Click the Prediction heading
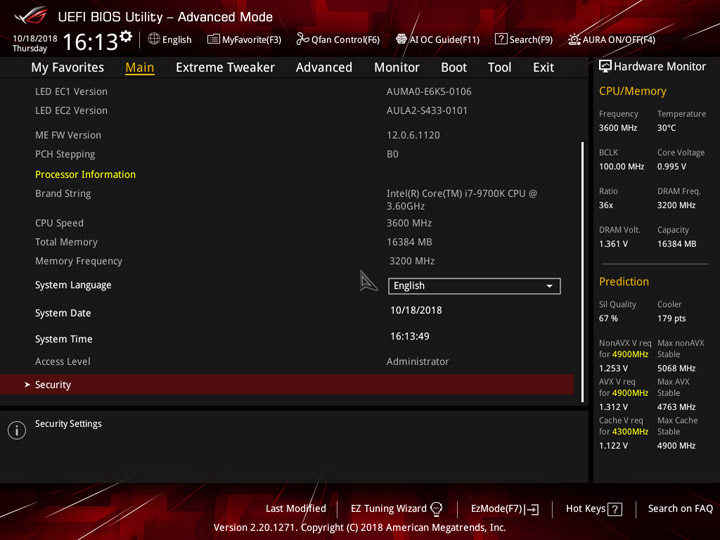This screenshot has height=540, width=720. coord(624,281)
